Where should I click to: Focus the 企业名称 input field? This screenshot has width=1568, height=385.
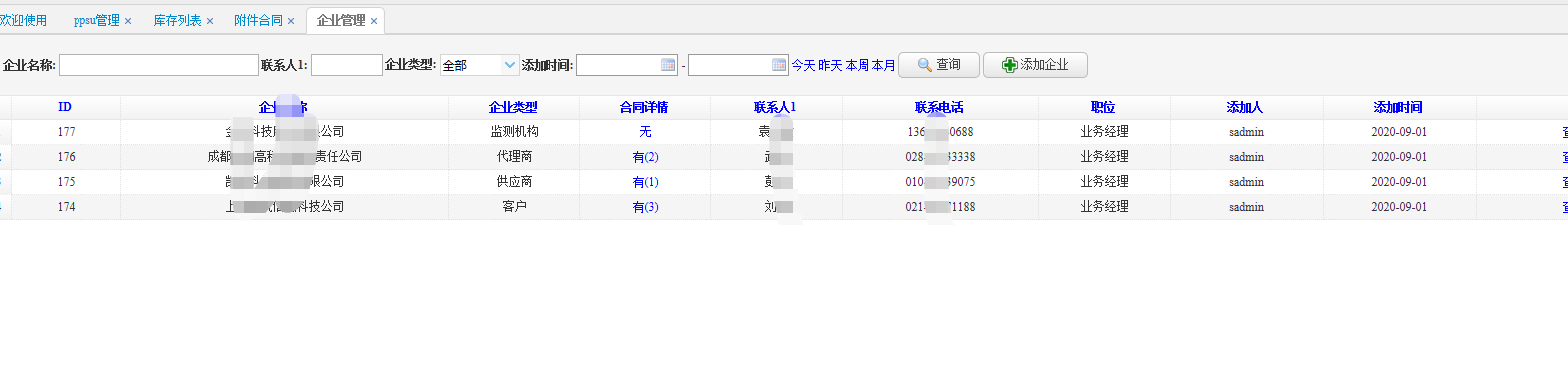159,65
